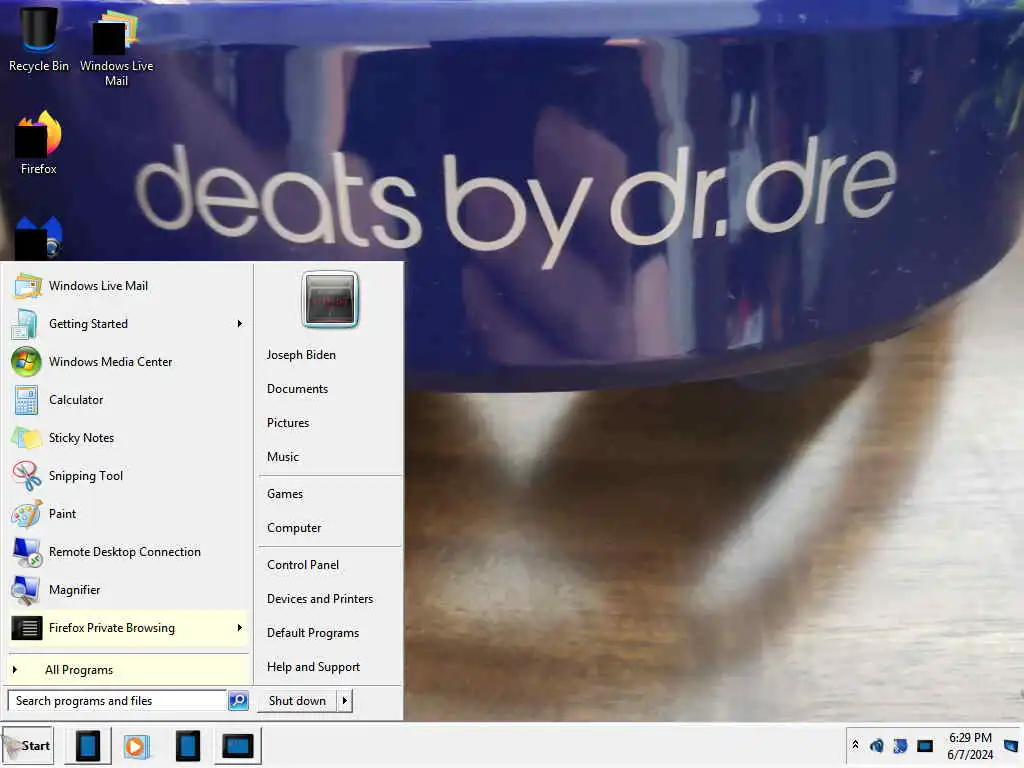
Task: Open the Windows Live Mail desktop shortcut
Action: click(116, 47)
